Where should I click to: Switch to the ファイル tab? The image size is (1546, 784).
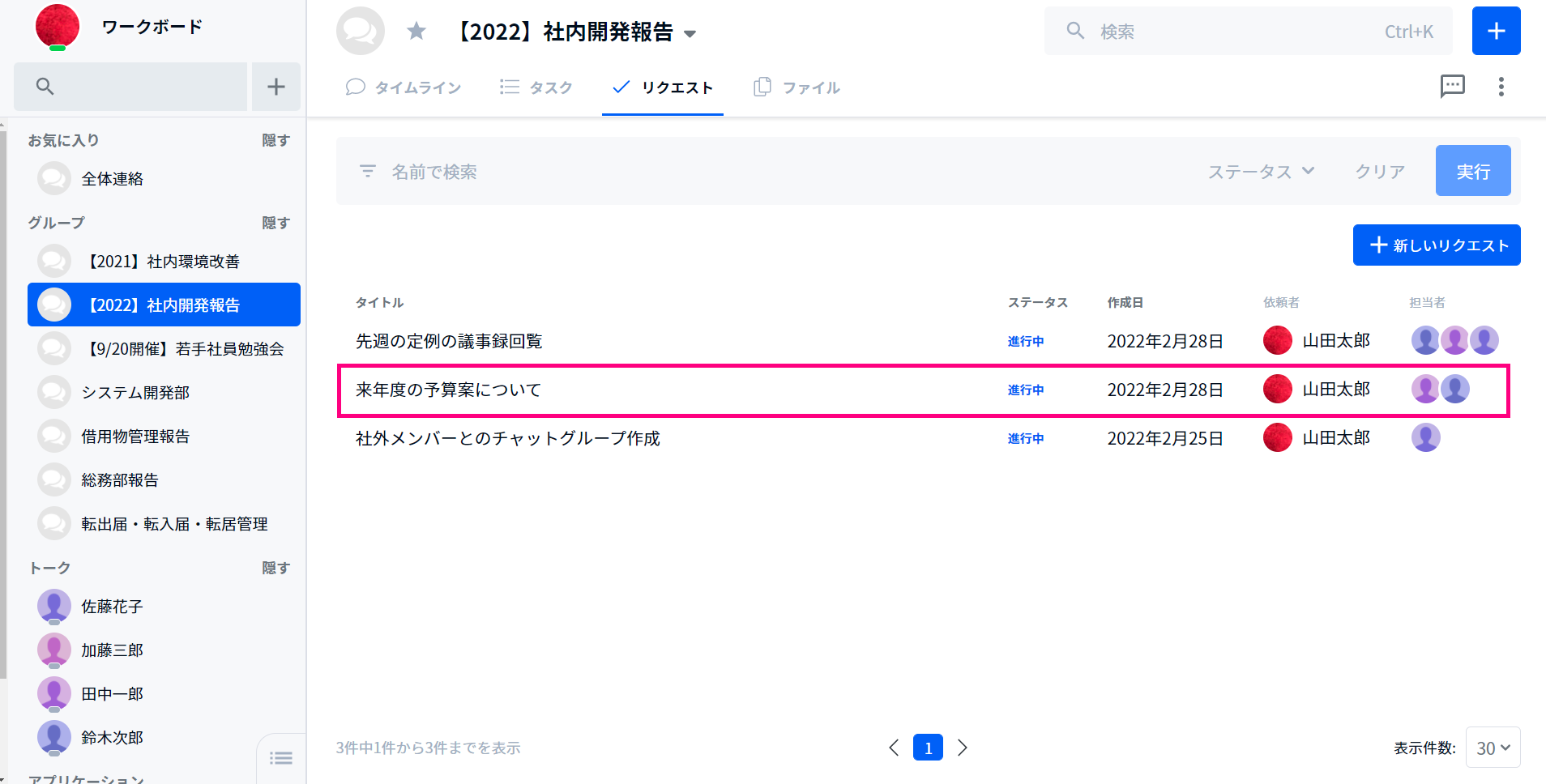(x=796, y=87)
